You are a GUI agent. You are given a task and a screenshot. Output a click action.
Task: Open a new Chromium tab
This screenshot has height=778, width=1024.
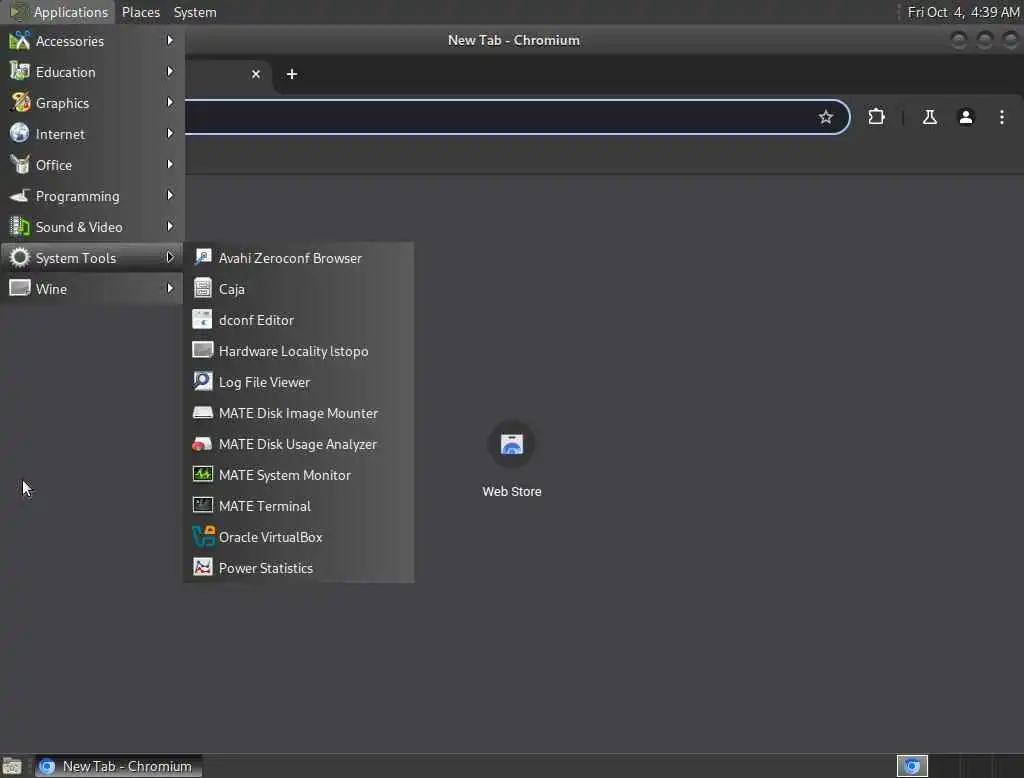[x=292, y=74]
